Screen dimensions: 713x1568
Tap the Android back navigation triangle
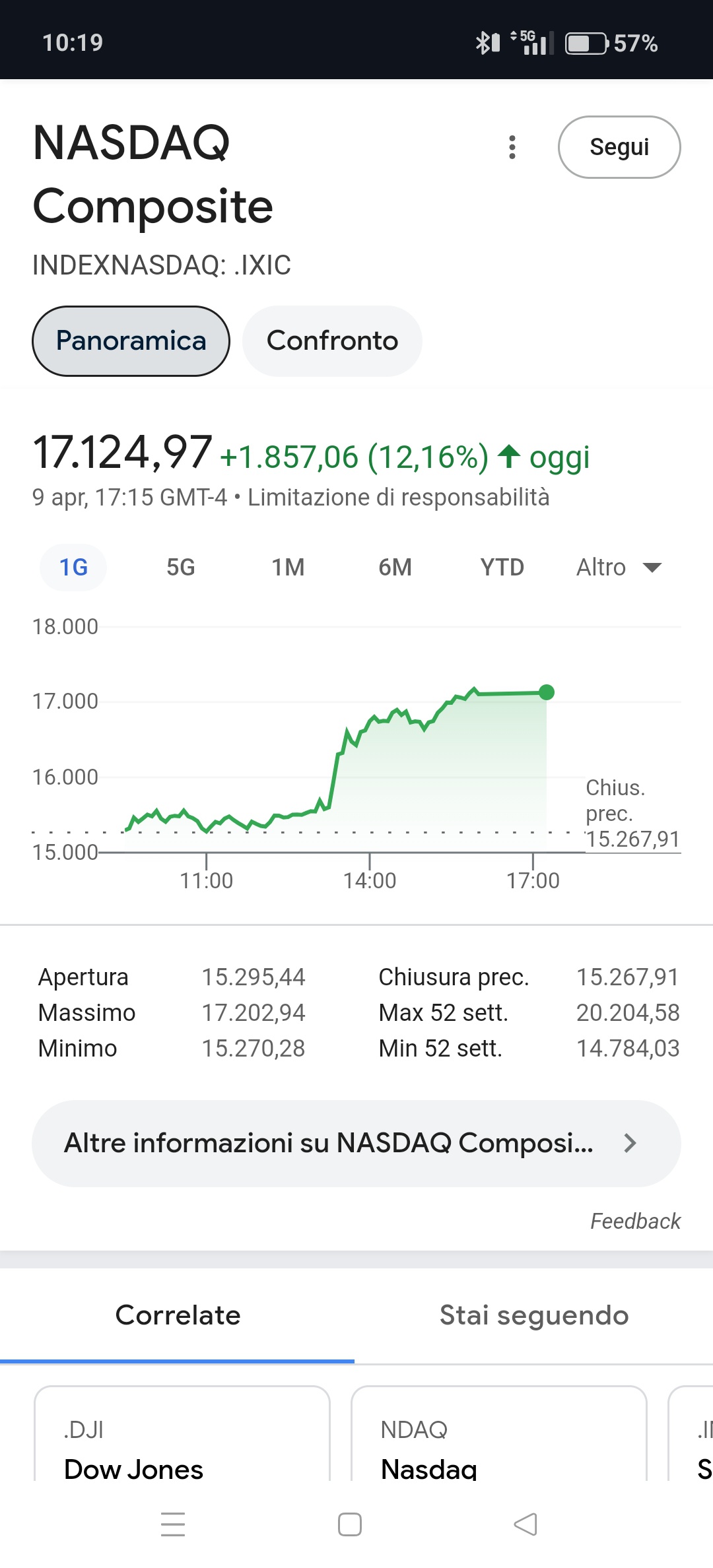click(x=526, y=1524)
